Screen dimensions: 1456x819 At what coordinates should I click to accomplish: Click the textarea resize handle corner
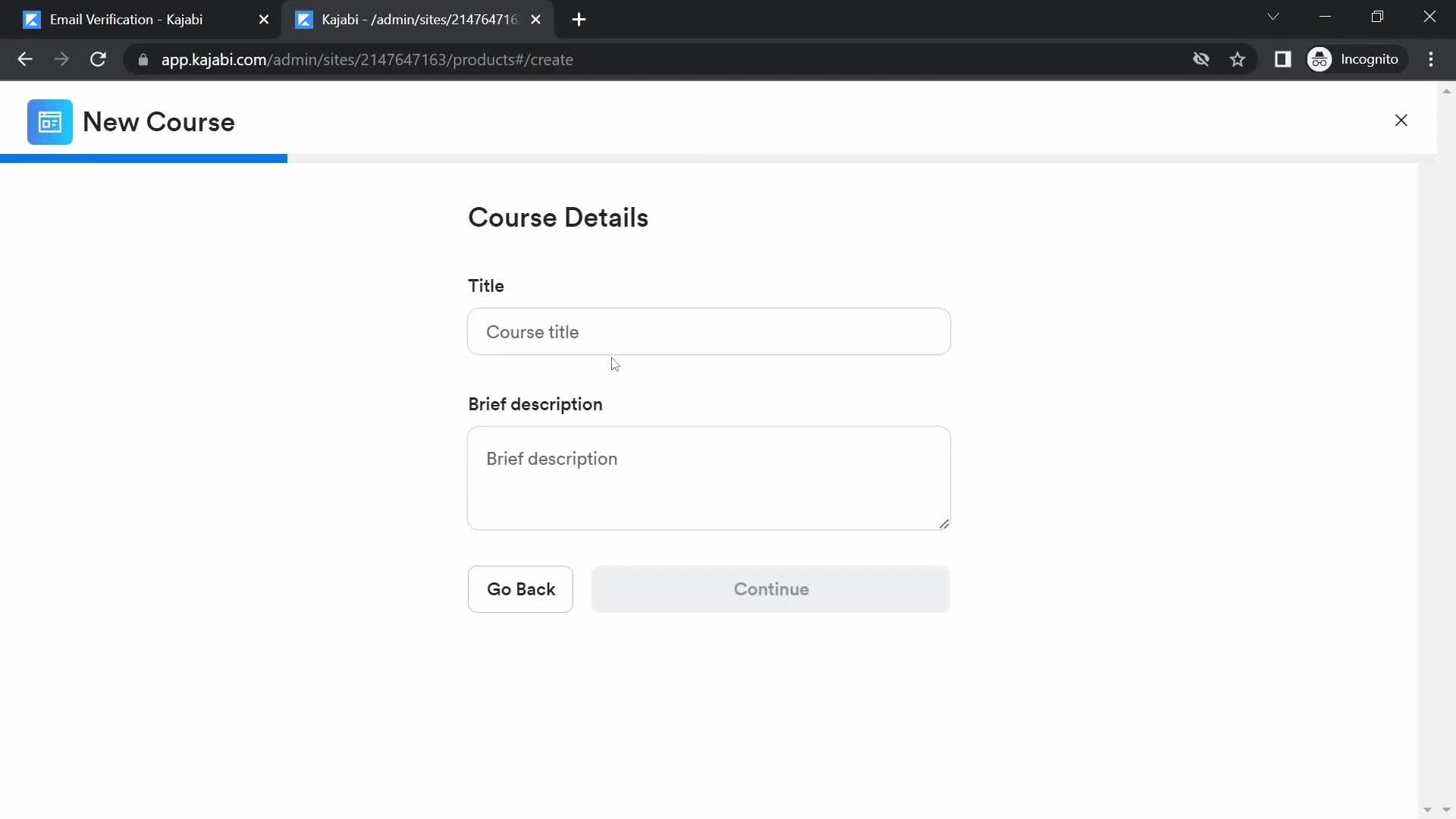(x=944, y=523)
